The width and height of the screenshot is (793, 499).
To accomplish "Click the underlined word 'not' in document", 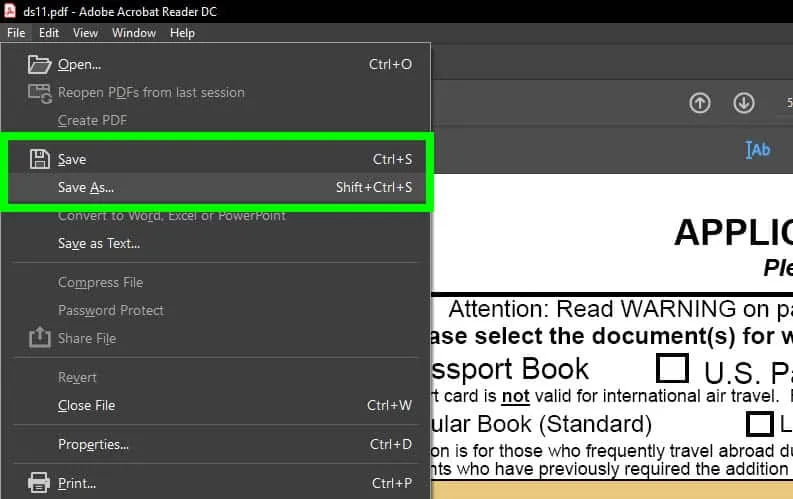I will click(515, 396).
